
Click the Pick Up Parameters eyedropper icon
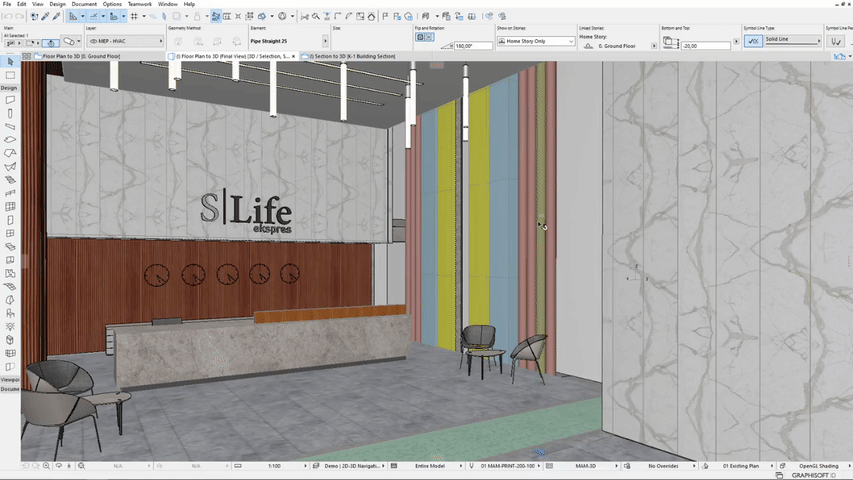pos(45,16)
